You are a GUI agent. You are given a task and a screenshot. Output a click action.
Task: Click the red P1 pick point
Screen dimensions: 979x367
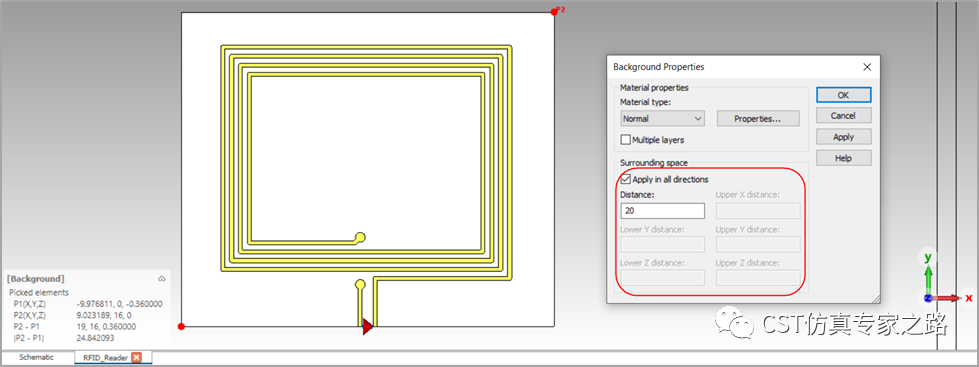tap(181, 326)
